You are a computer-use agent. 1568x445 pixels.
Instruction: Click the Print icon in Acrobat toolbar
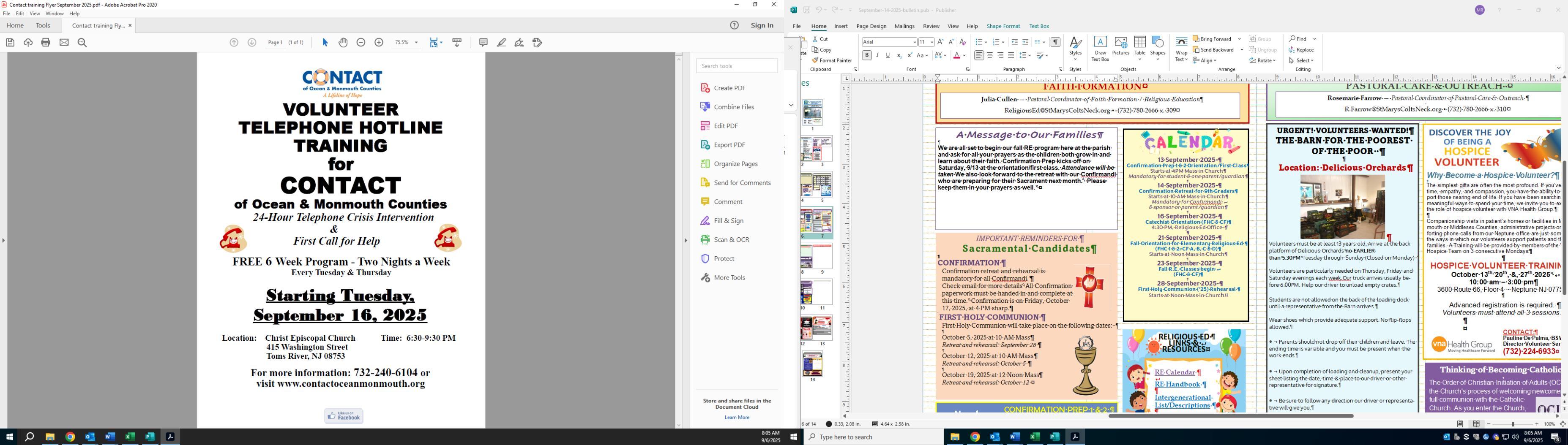click(x=46, y=43)
